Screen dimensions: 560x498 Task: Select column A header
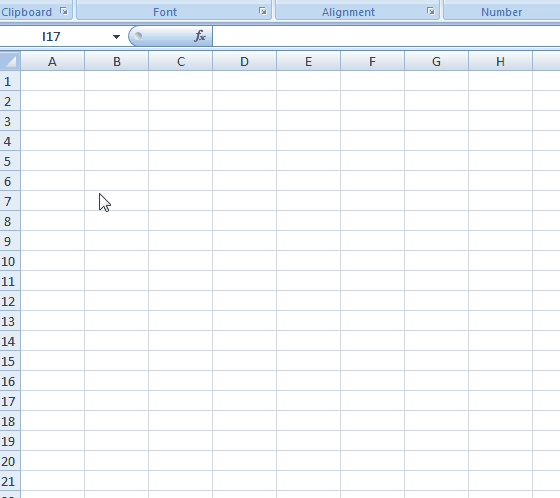(52, 61)
